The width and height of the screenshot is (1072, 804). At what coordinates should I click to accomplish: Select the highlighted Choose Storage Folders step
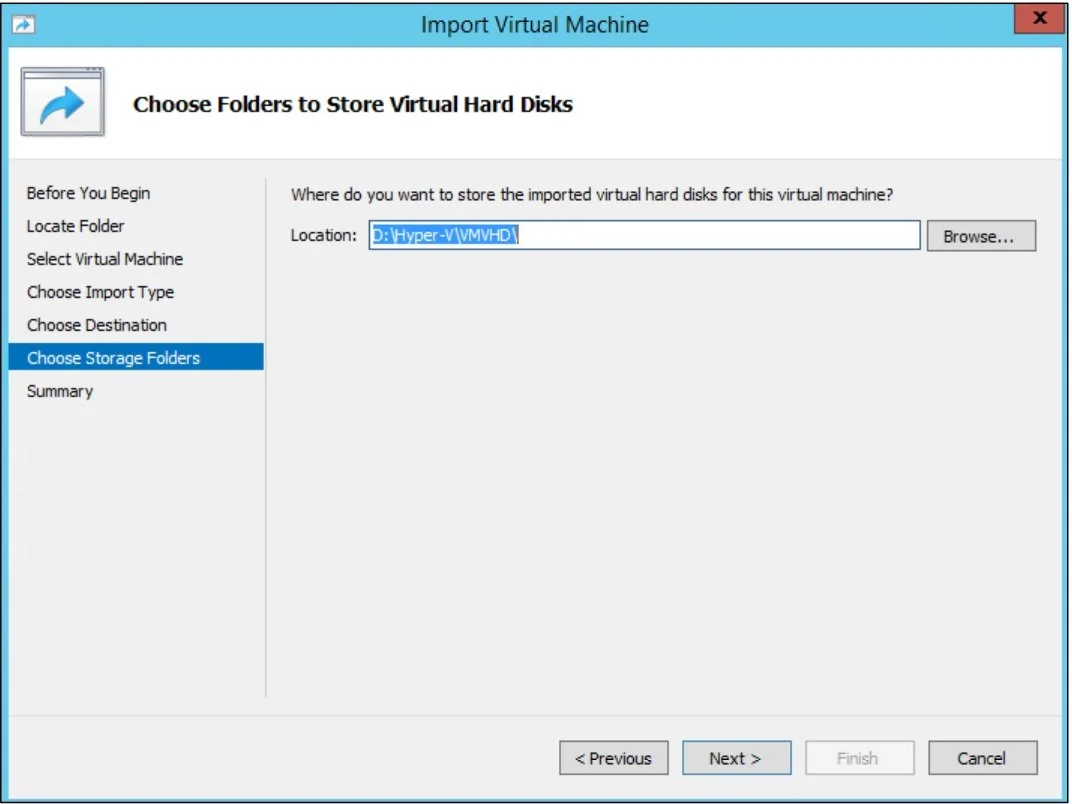point(113,358)
